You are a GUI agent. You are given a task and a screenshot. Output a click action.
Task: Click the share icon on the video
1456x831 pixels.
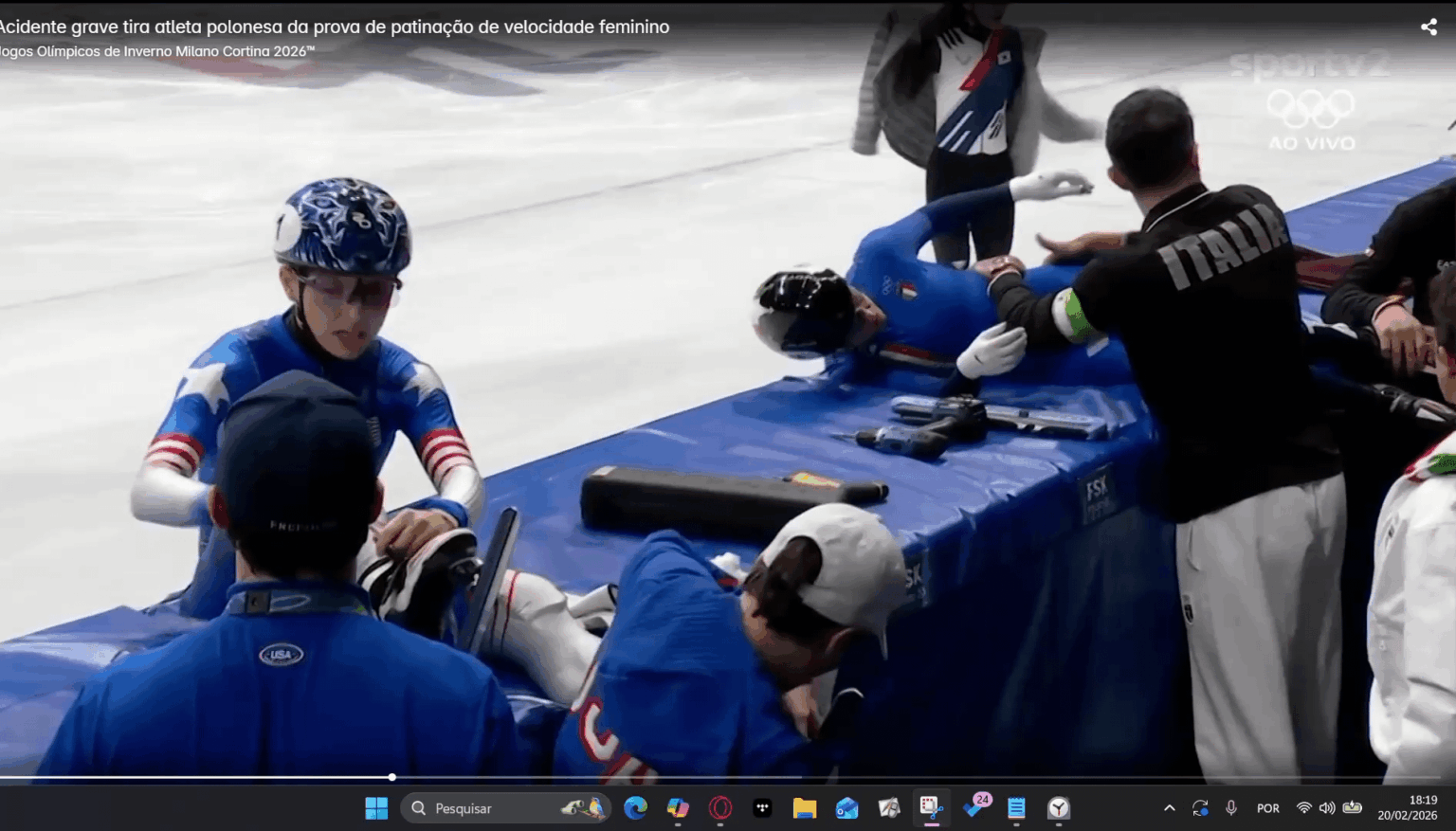tap(1429, 27)
